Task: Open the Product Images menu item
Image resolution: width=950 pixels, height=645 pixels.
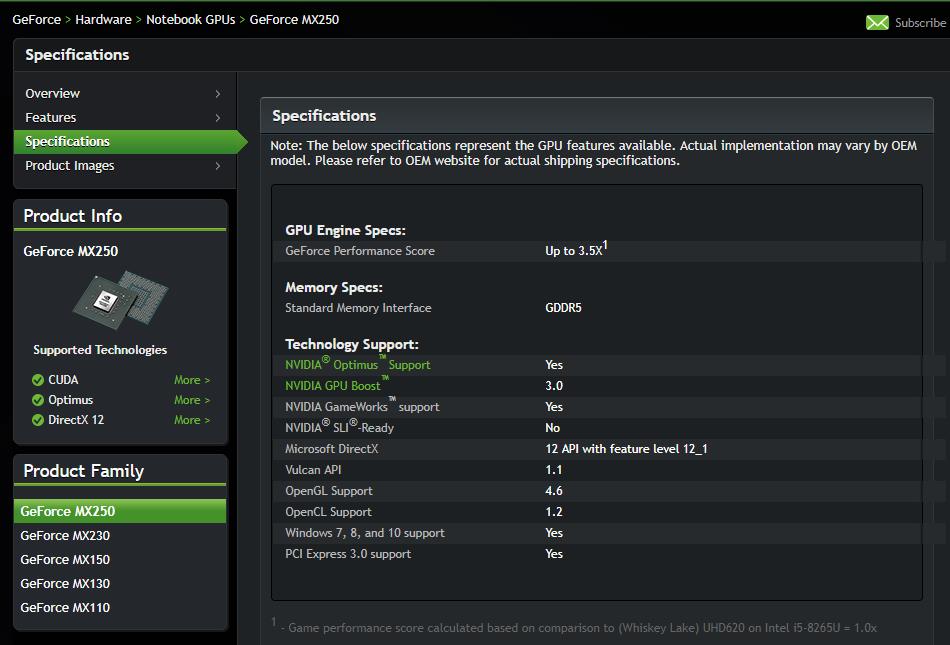Action: pos(70,166)
